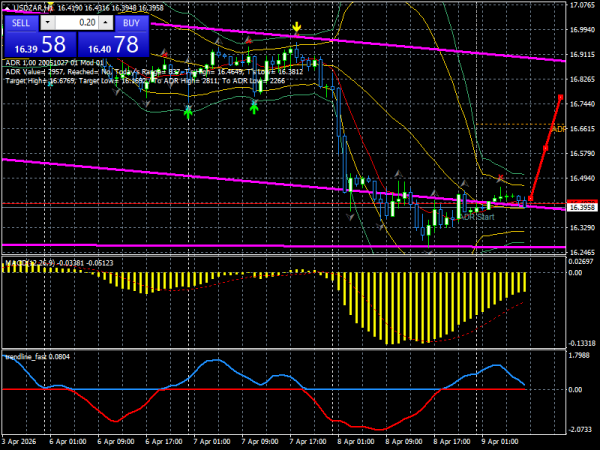Click the 16.2465 price scale label

[582, 252]
